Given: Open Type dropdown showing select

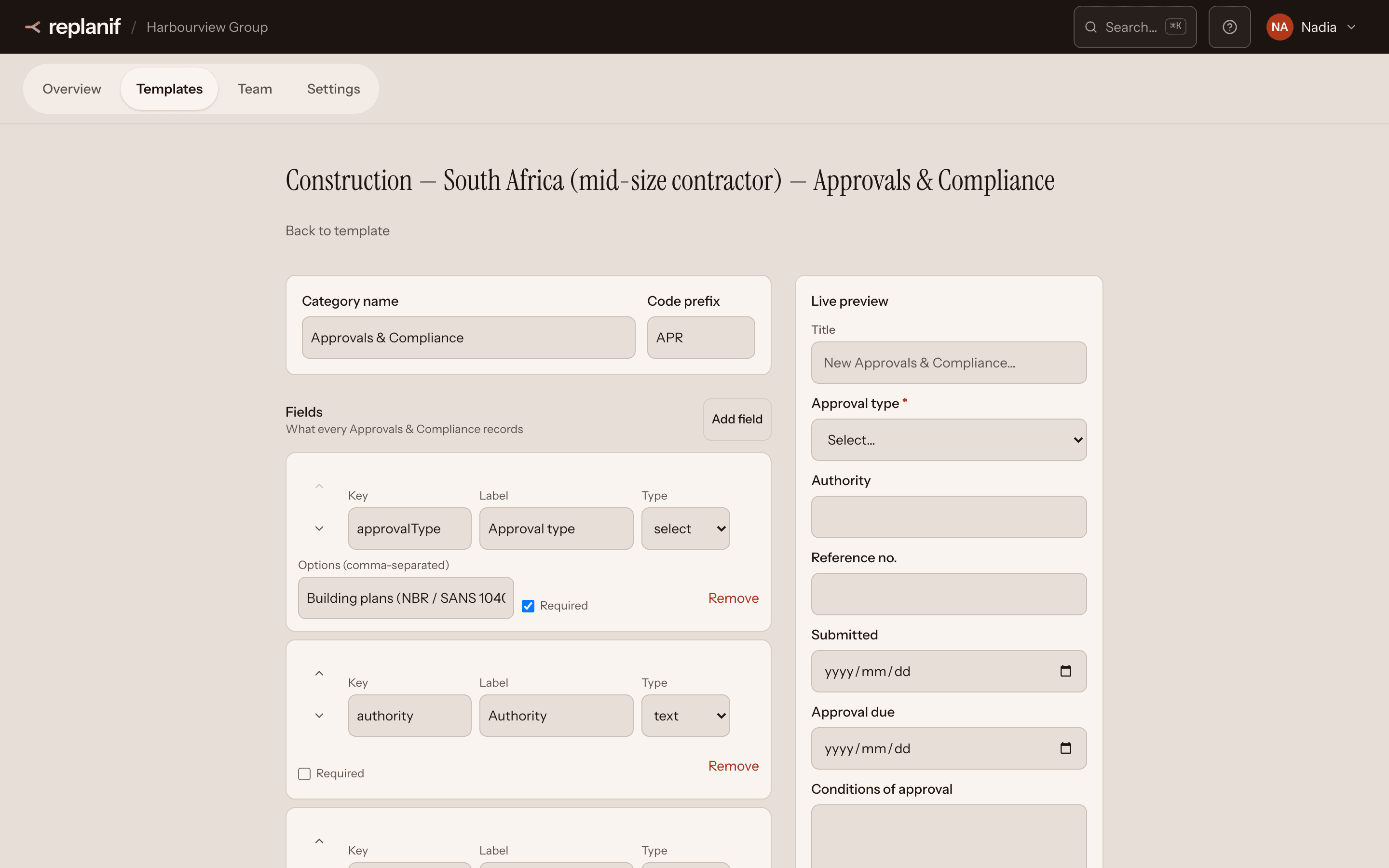Looking at the screenshot, I should (x=685, y=528).
